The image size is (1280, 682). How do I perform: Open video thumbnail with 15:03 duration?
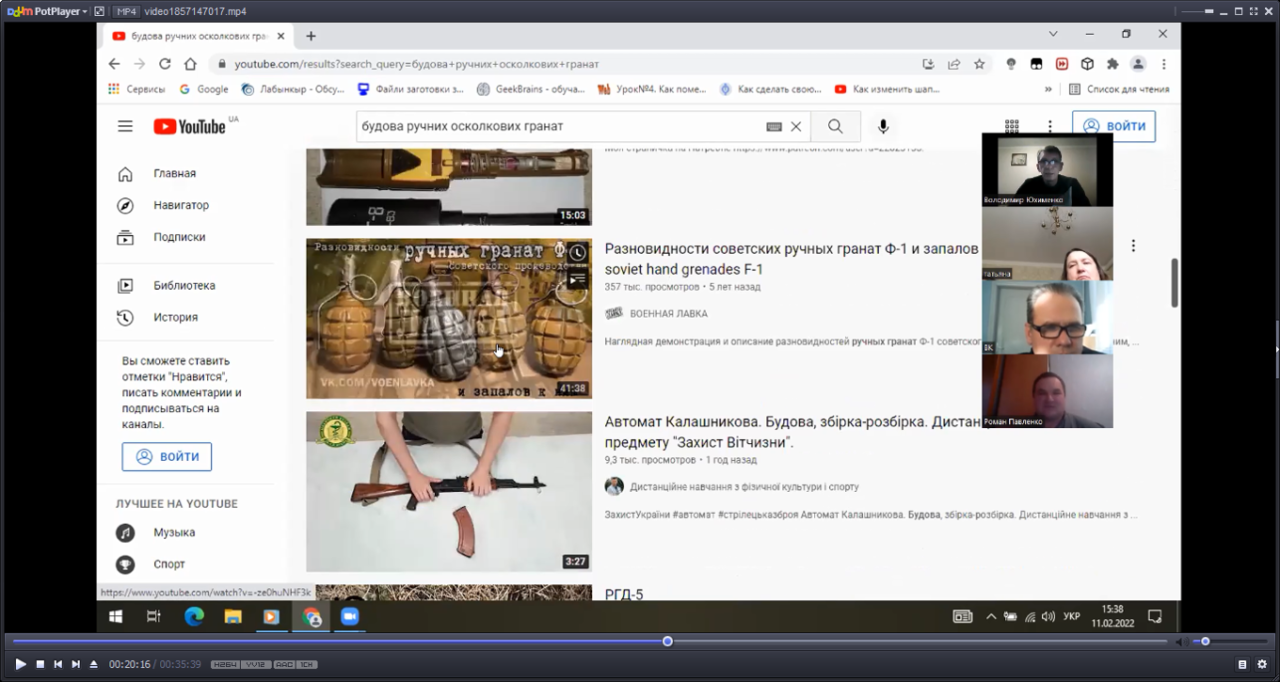(x=449, y=187)
